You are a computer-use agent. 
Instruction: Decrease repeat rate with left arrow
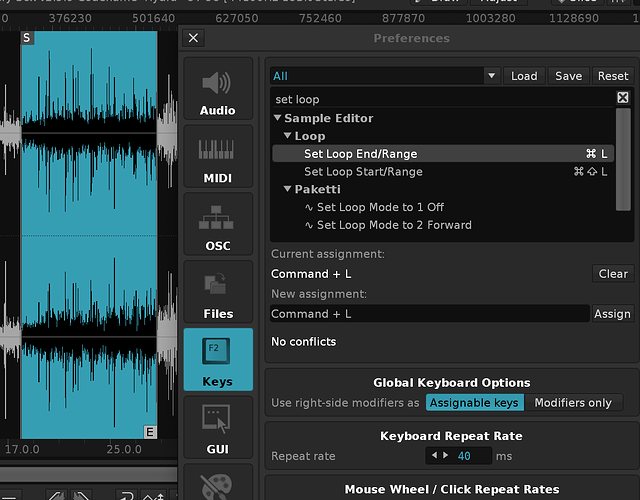click(434, 455)
